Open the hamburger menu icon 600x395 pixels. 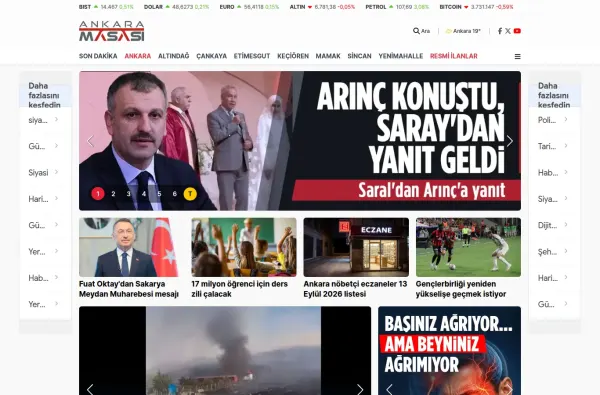pyautogui.click(x=517, y=57)
